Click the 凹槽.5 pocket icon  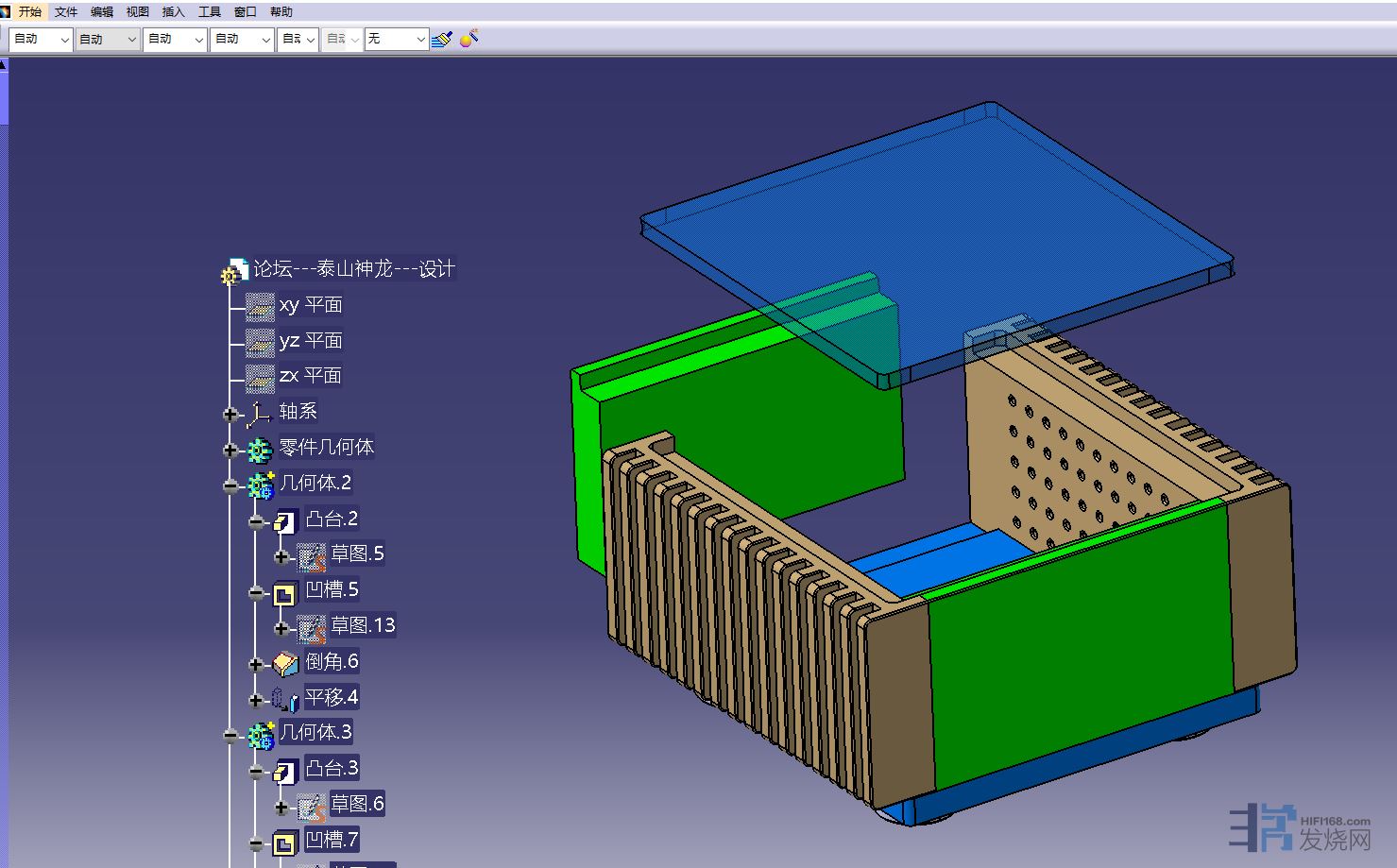[285, 592]
